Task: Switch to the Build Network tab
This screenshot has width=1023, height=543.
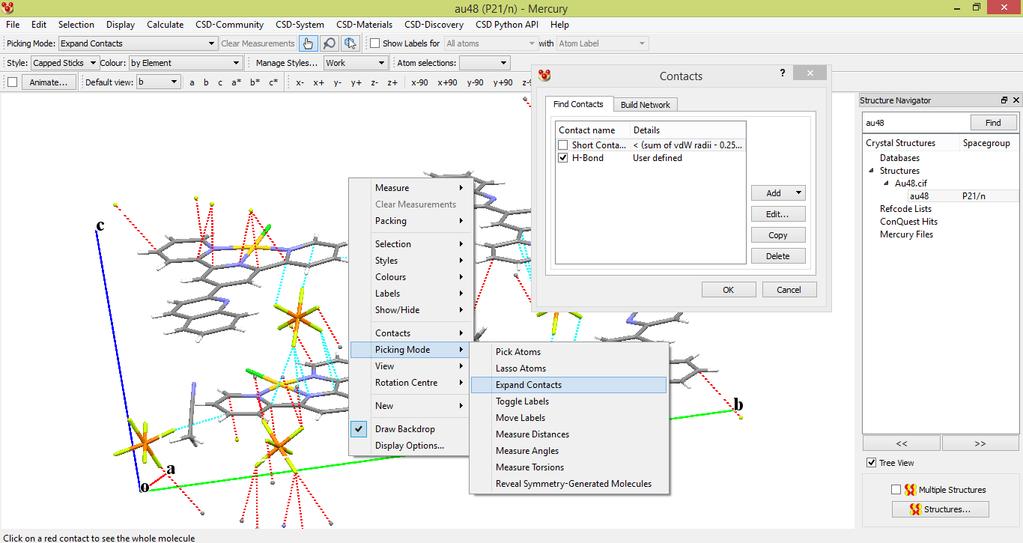Action: [645, 104]
